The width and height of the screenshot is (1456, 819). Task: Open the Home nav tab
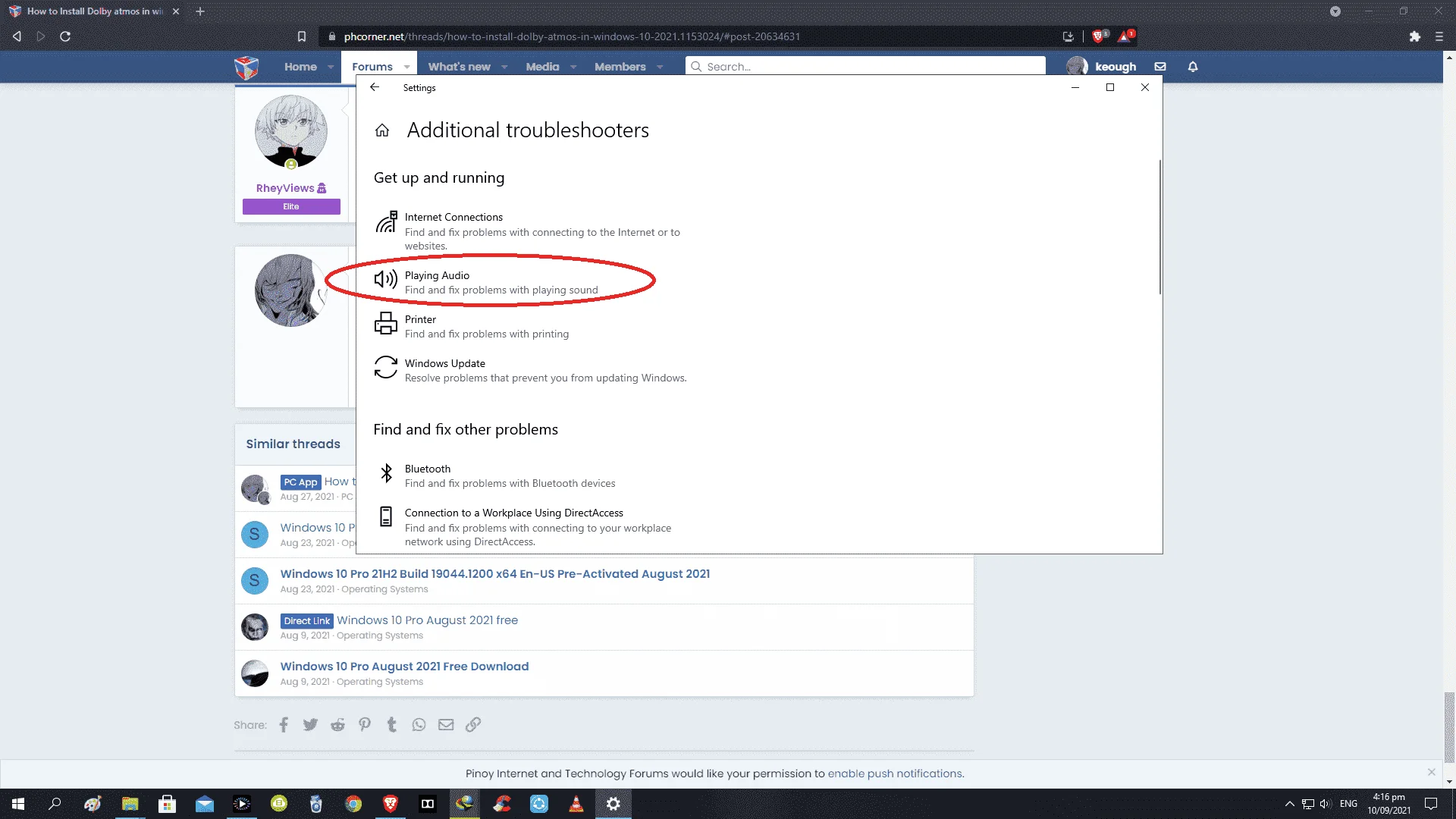[300, 67]
